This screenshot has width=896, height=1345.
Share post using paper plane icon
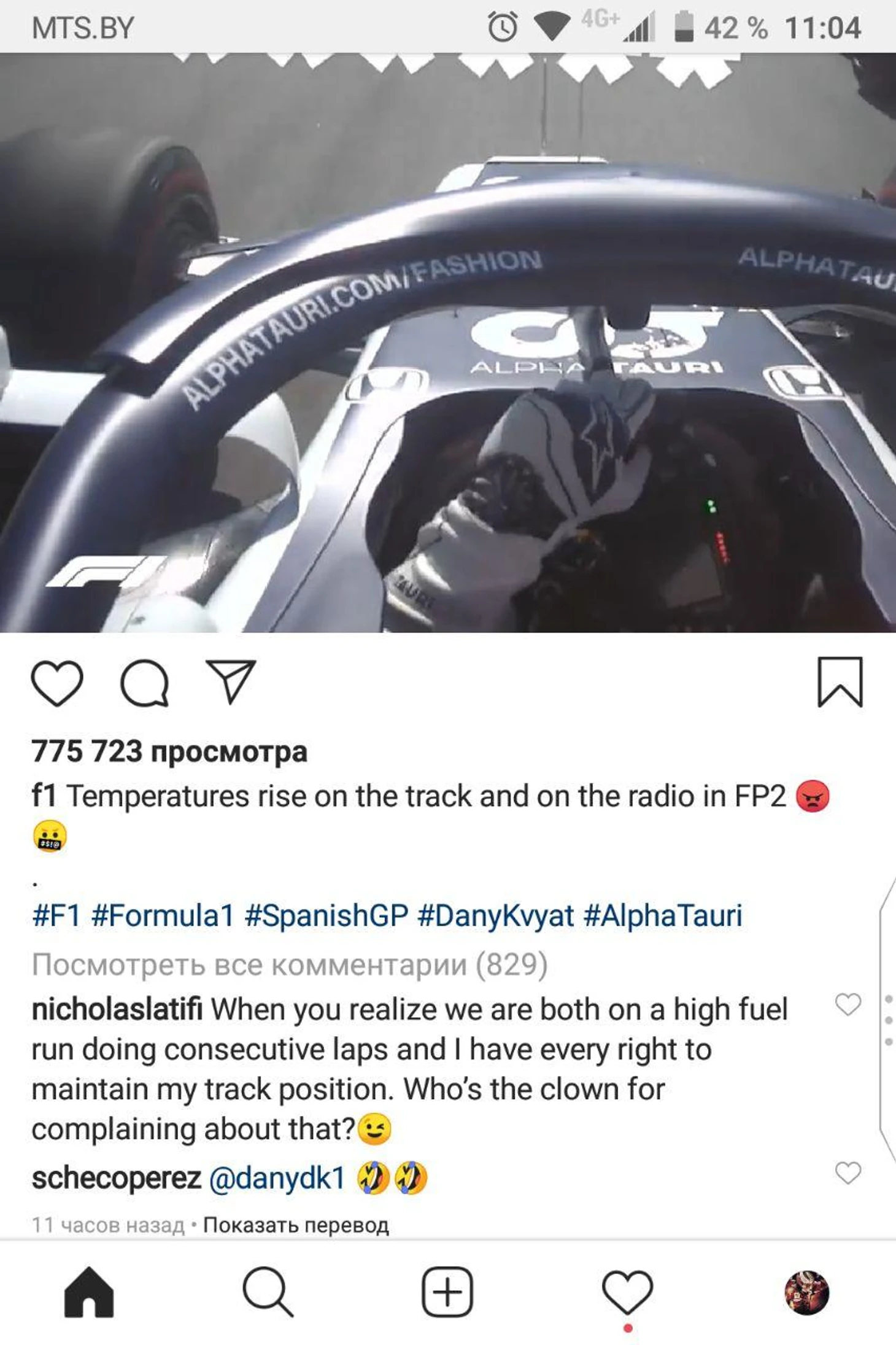point(230,681)
